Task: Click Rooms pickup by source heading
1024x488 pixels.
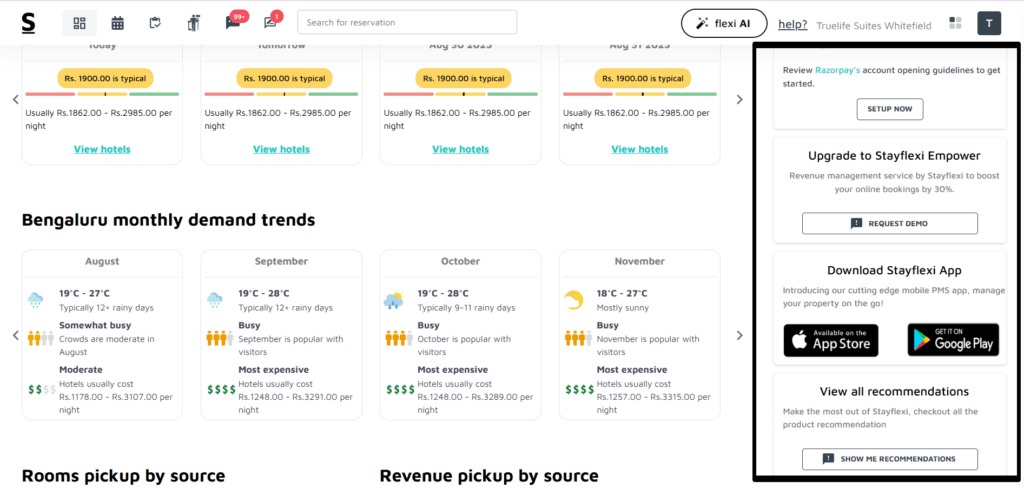Action: tap(123, 476)
